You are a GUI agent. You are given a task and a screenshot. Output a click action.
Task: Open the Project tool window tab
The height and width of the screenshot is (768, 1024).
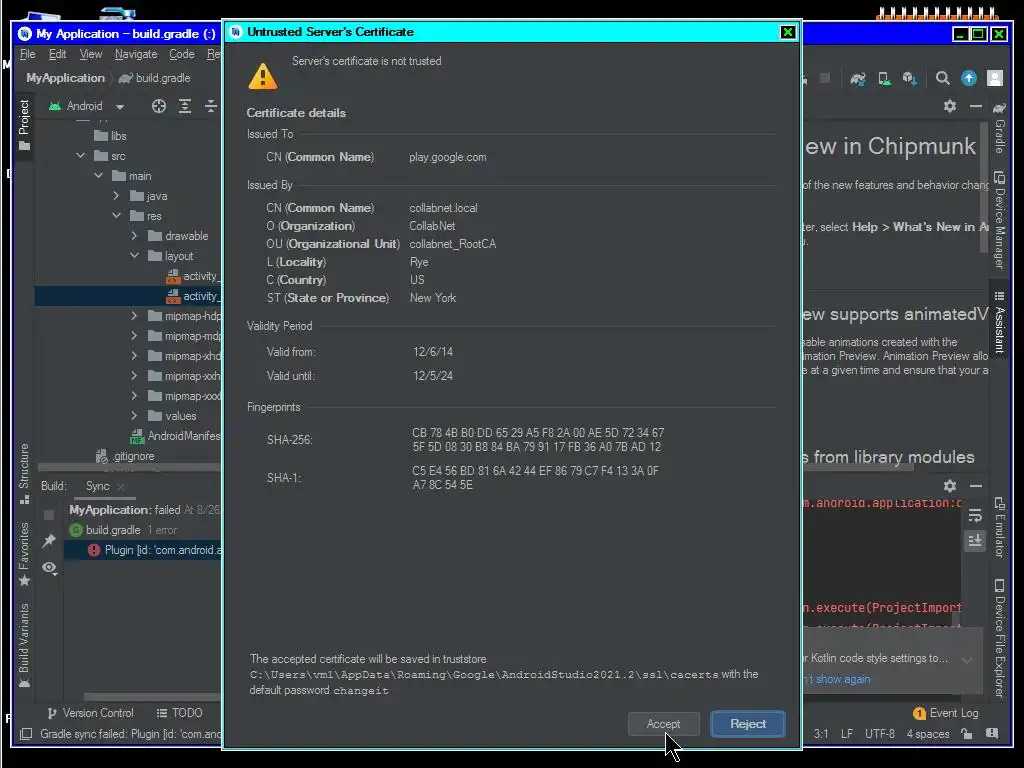pos(24,125)
